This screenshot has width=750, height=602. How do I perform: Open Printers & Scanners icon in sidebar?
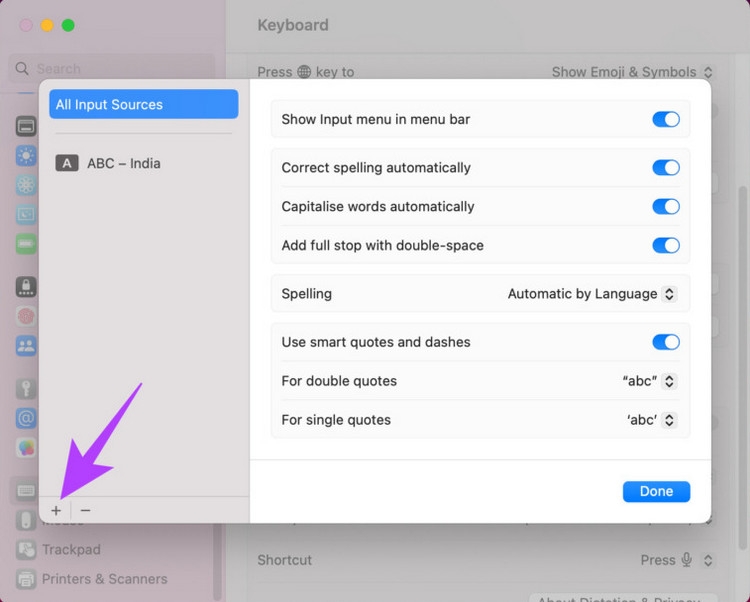pos(26,579)
